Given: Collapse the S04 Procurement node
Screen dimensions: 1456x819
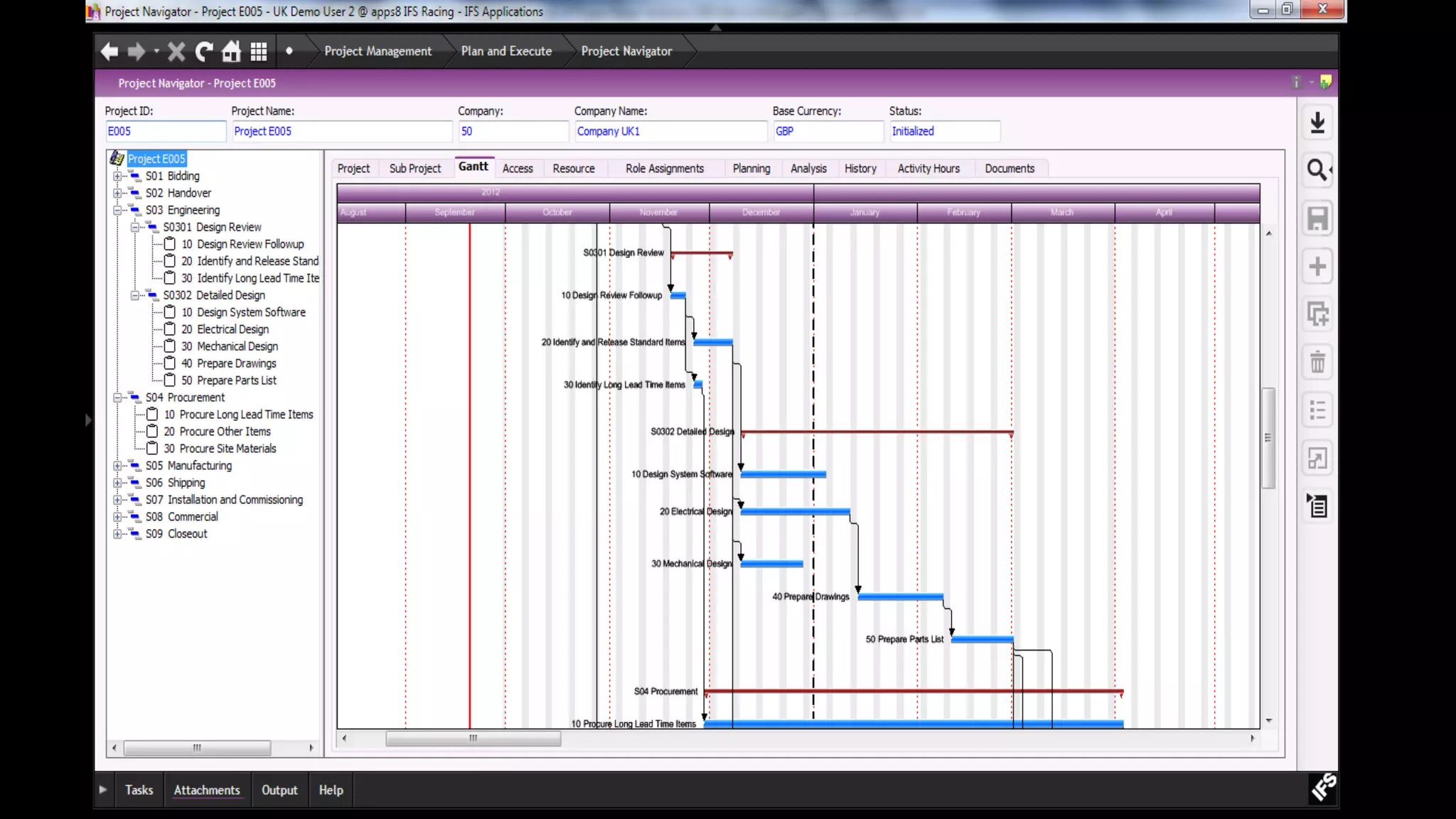Looking at the screenshot, I should (x=117, y=397).
